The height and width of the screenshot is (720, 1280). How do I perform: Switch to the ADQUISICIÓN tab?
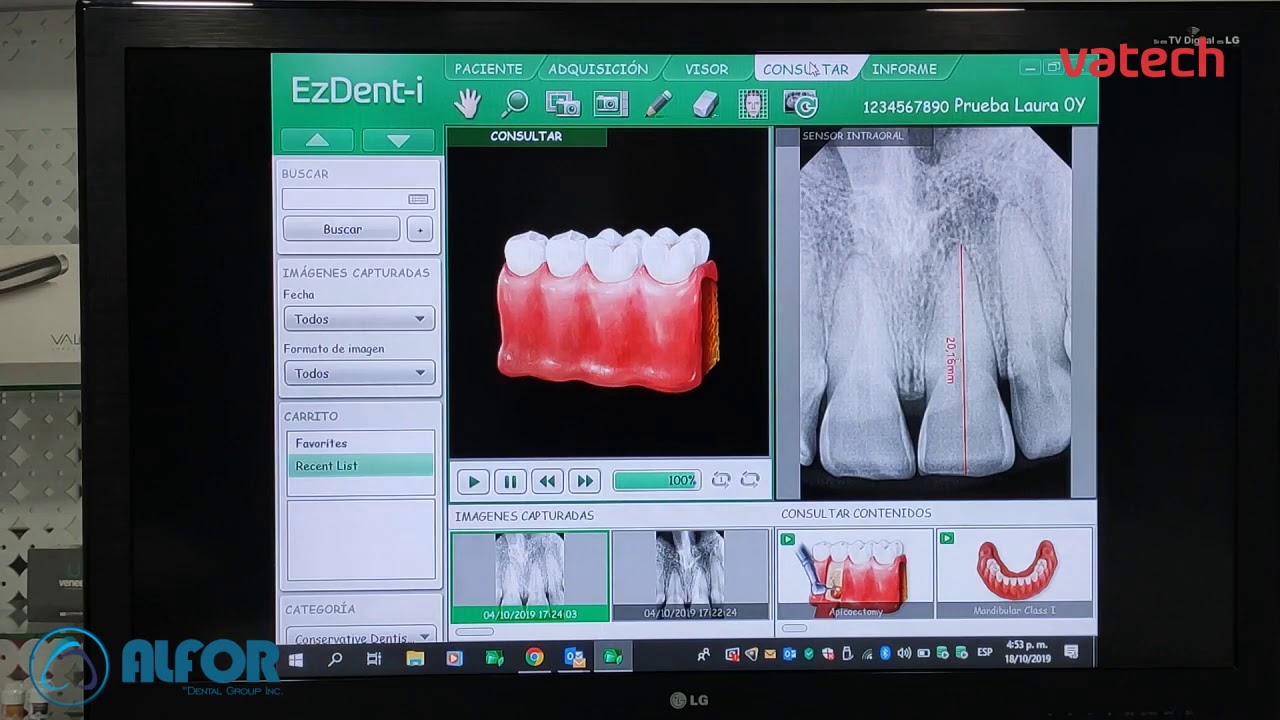(598, 69)
